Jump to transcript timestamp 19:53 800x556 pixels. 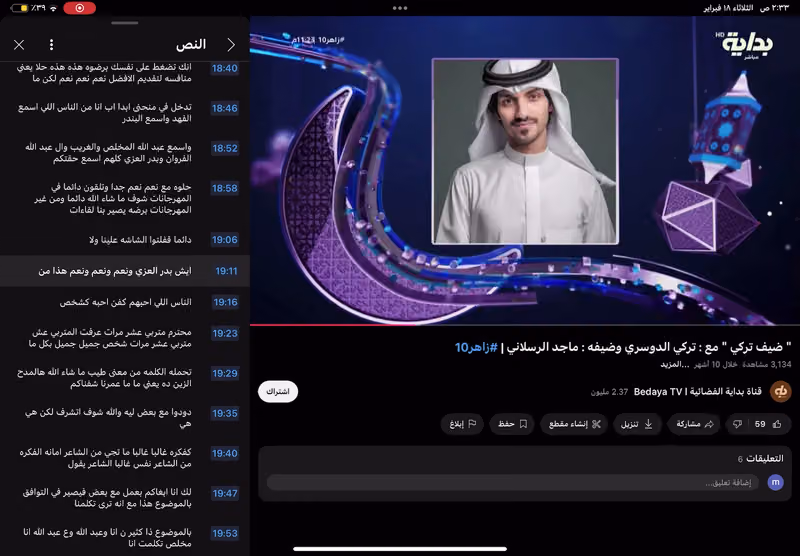point(225,534)
